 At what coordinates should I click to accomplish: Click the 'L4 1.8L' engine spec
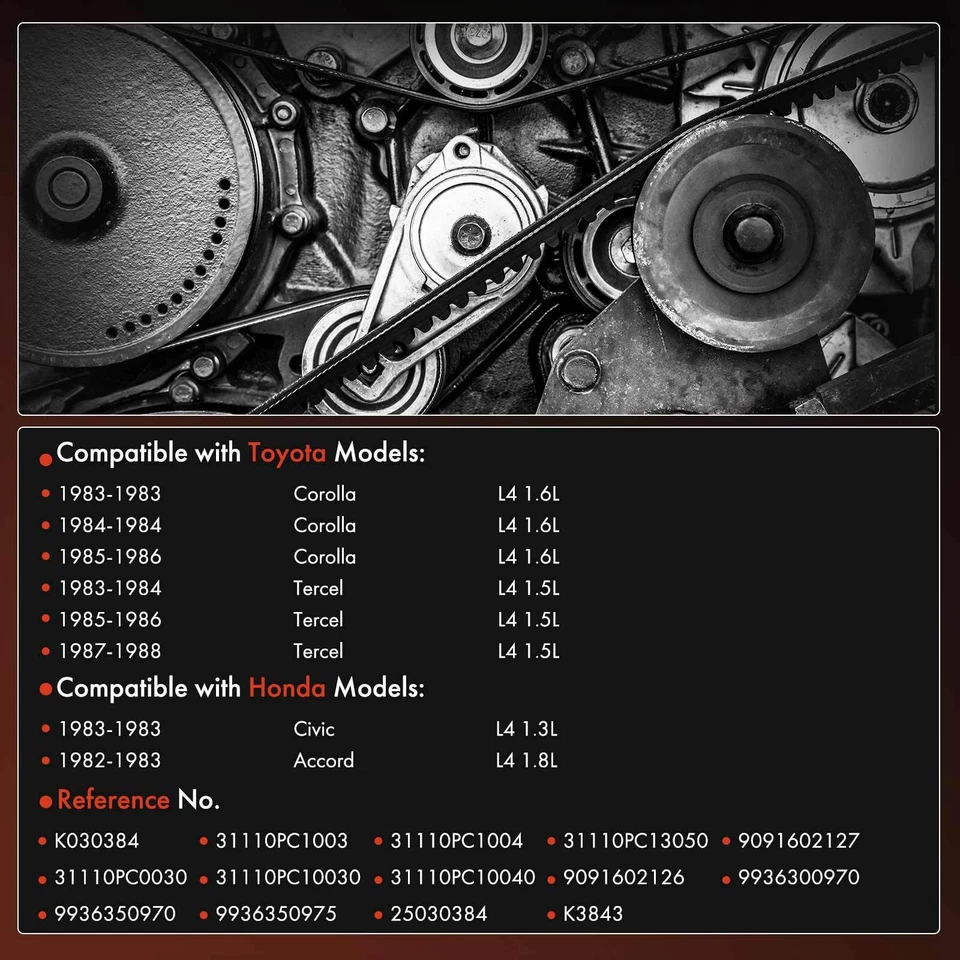click(527, 760)
